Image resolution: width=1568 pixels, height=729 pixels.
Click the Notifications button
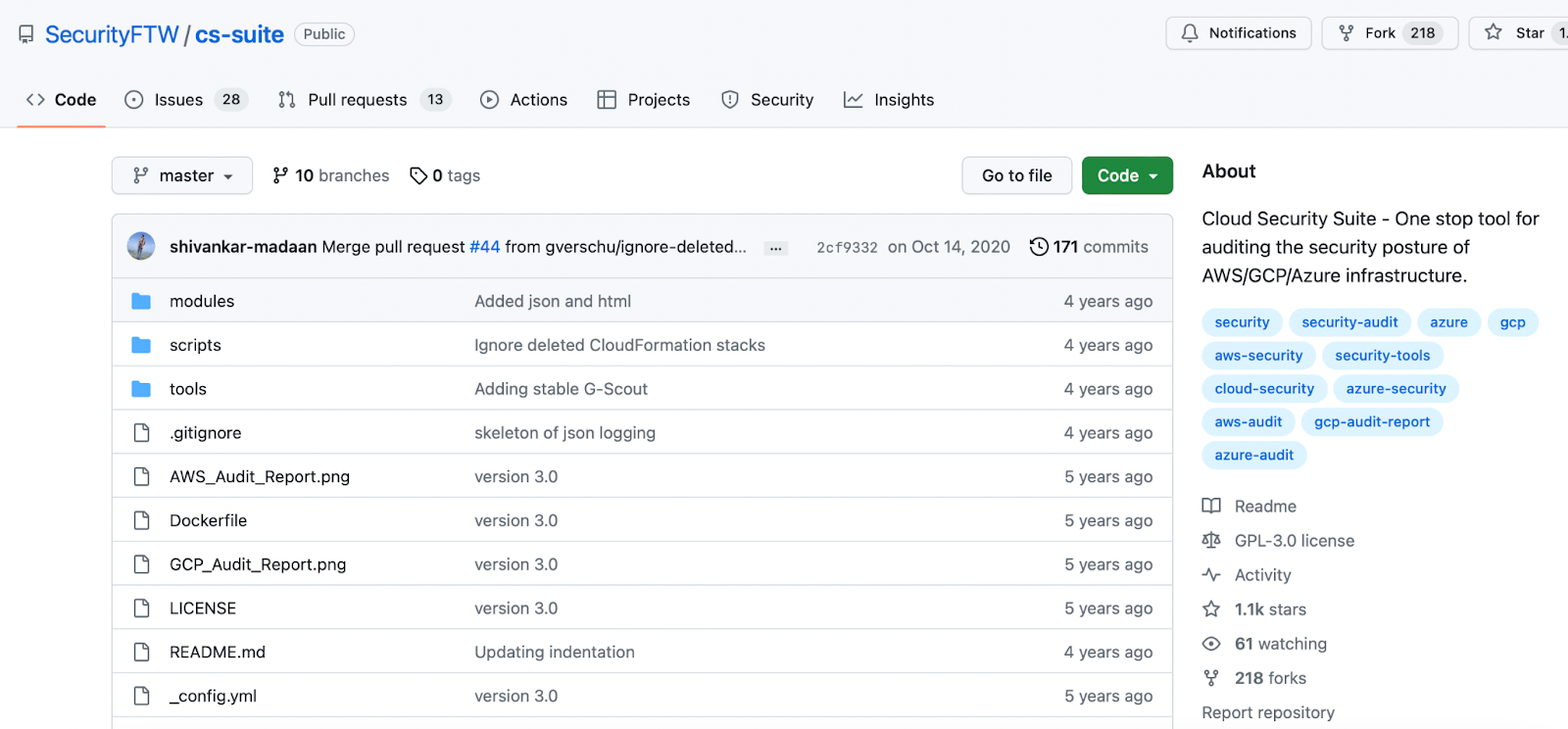[1239, 33]
